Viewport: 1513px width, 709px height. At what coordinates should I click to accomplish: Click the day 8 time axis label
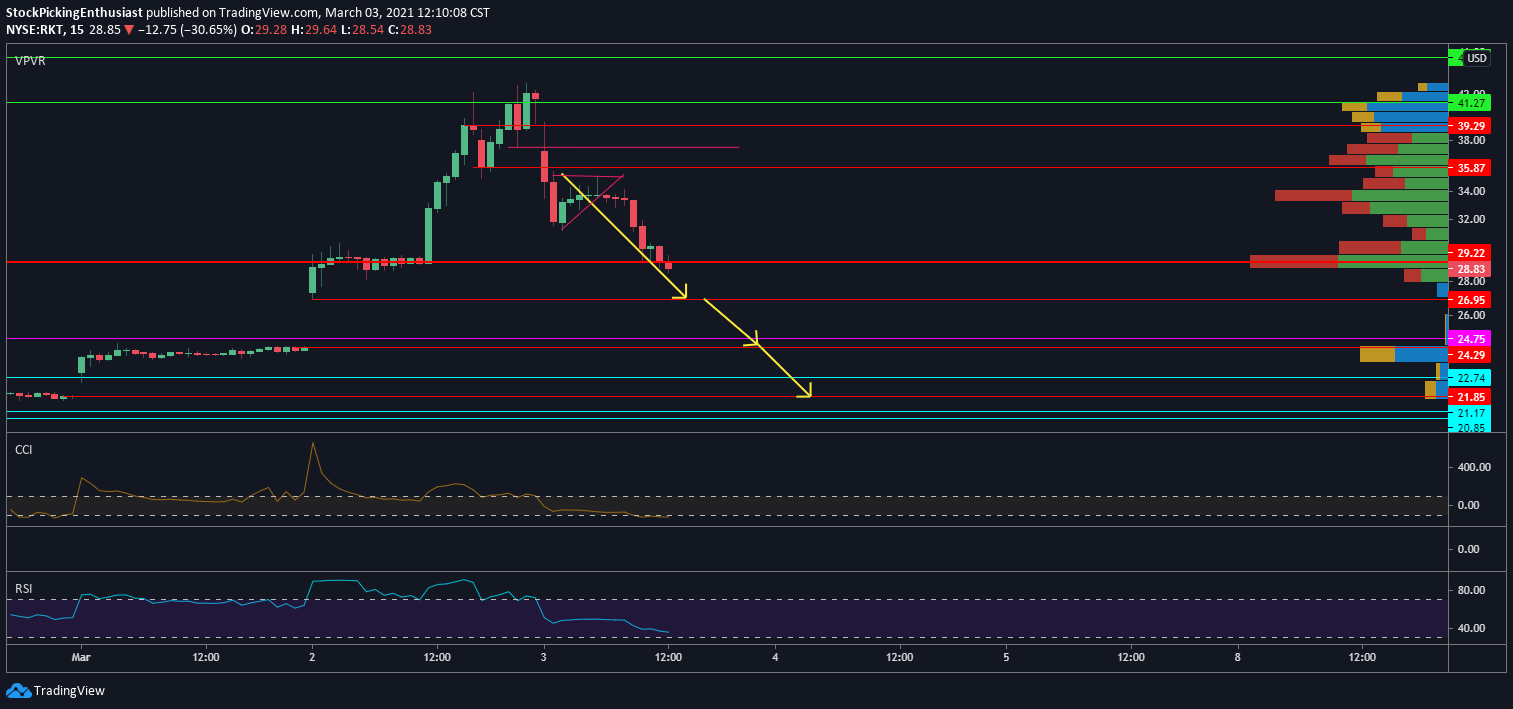click(1238, 657)
